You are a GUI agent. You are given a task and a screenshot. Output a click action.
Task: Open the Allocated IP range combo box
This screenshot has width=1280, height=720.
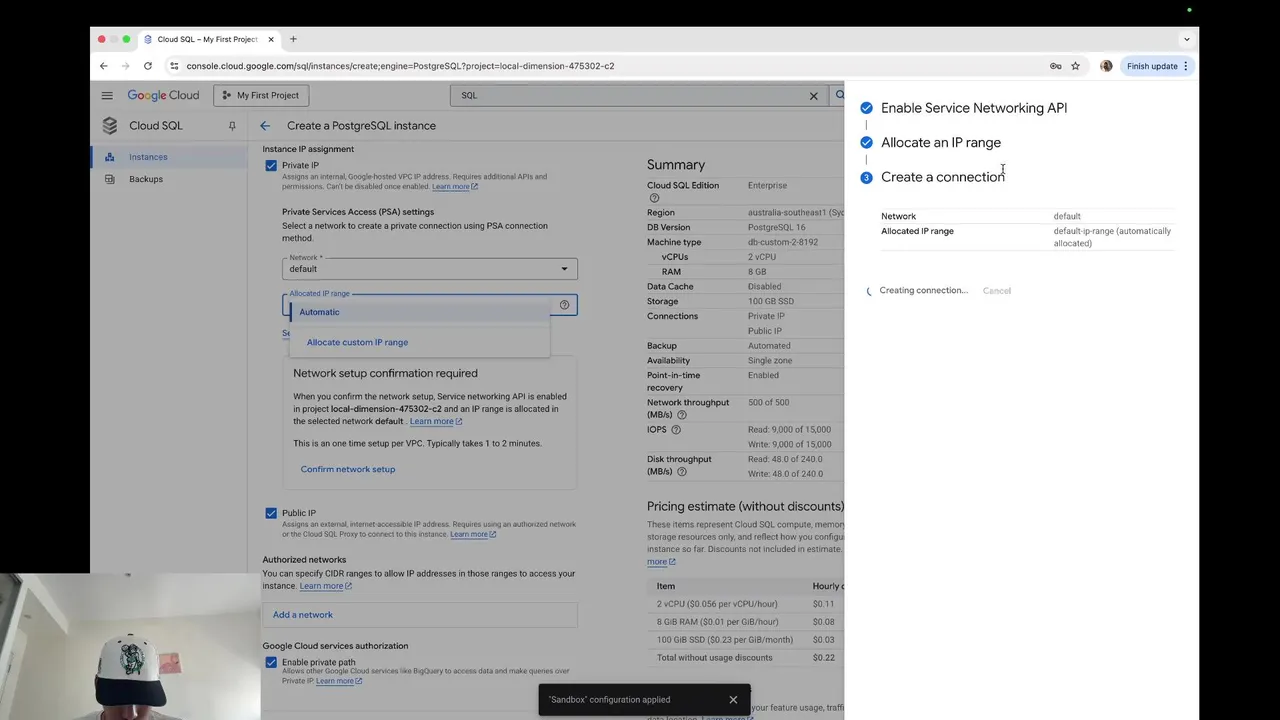(x=430, y=304)
